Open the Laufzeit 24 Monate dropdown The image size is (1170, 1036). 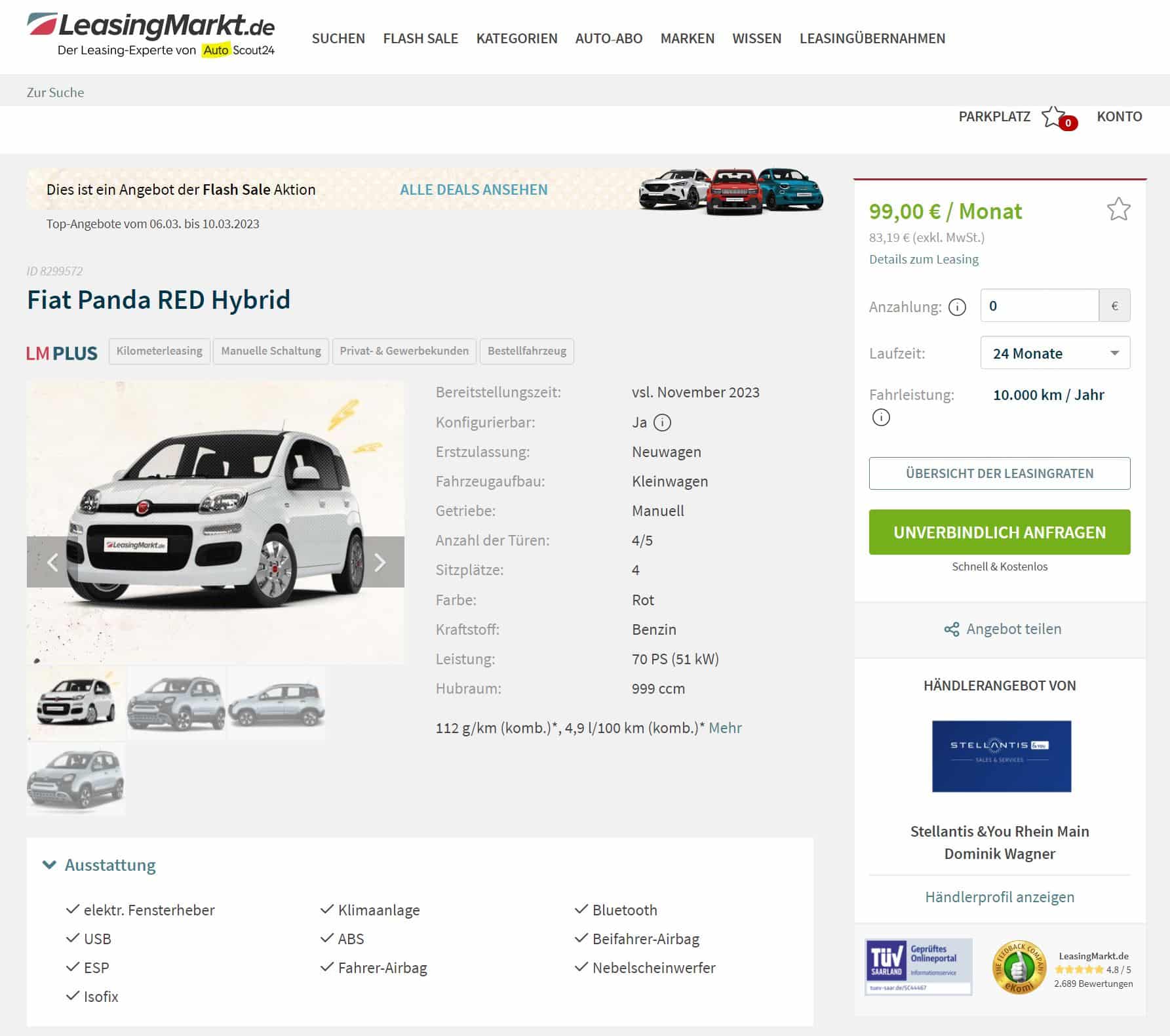1055,353
